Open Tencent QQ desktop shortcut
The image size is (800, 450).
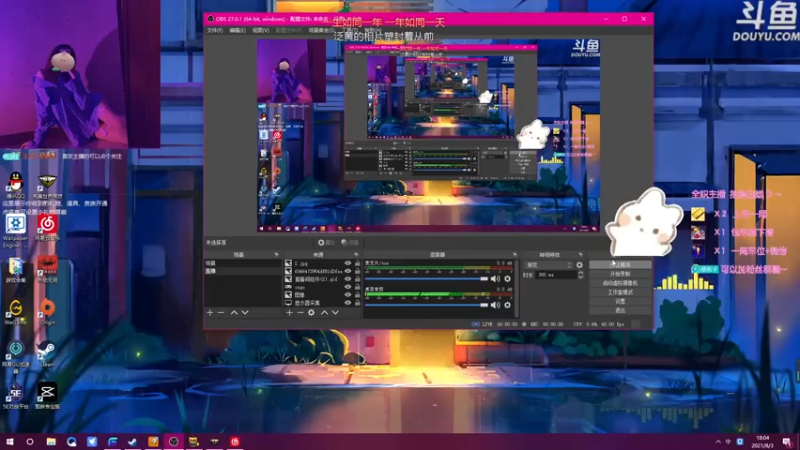tap(16, 185)
